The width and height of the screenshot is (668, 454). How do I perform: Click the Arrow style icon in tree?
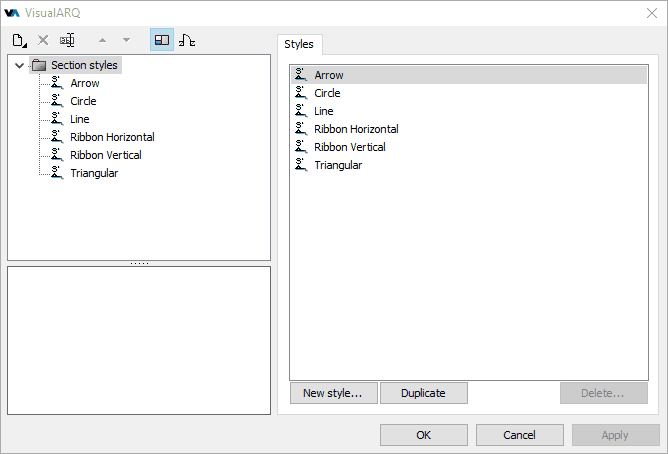coord(57,83)
